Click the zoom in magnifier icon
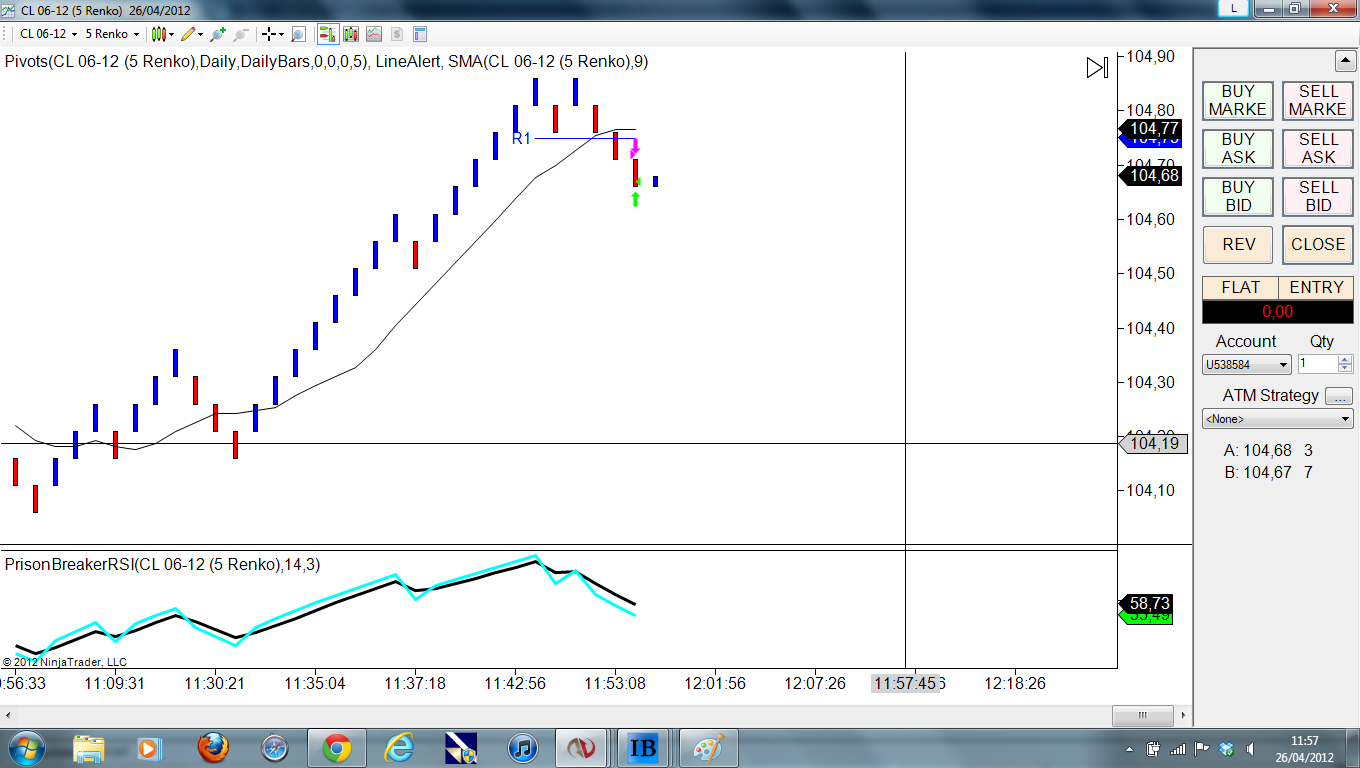This screenshot has height=768, width=1360. click(x=218, y=34)
